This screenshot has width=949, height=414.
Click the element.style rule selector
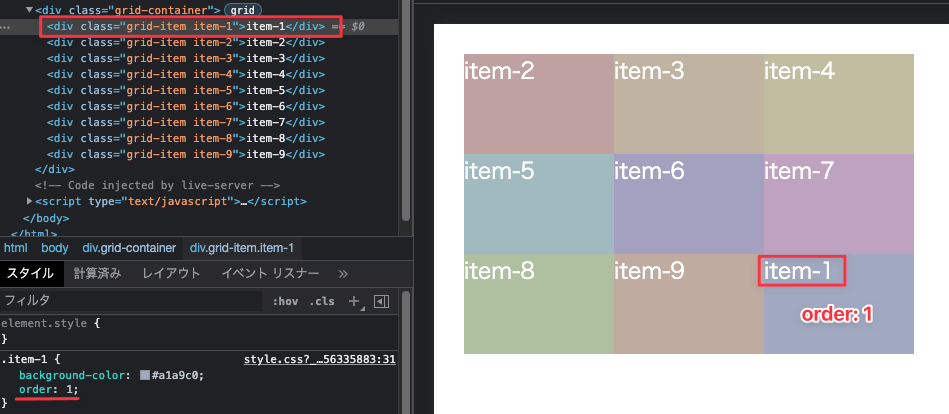pyautogui.click(x=45, y=324)
